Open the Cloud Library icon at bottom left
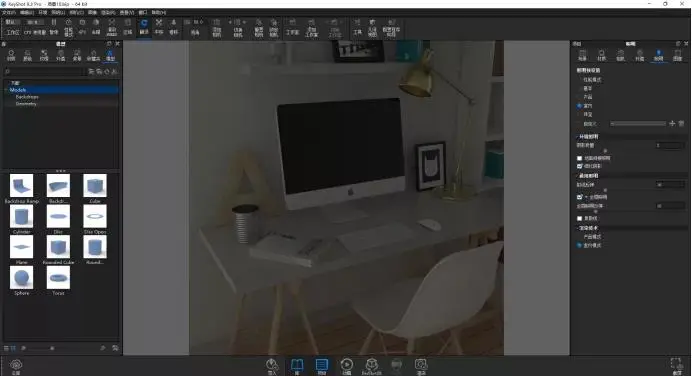Viewport: 692px width, 376px height. tap(16, 366)
